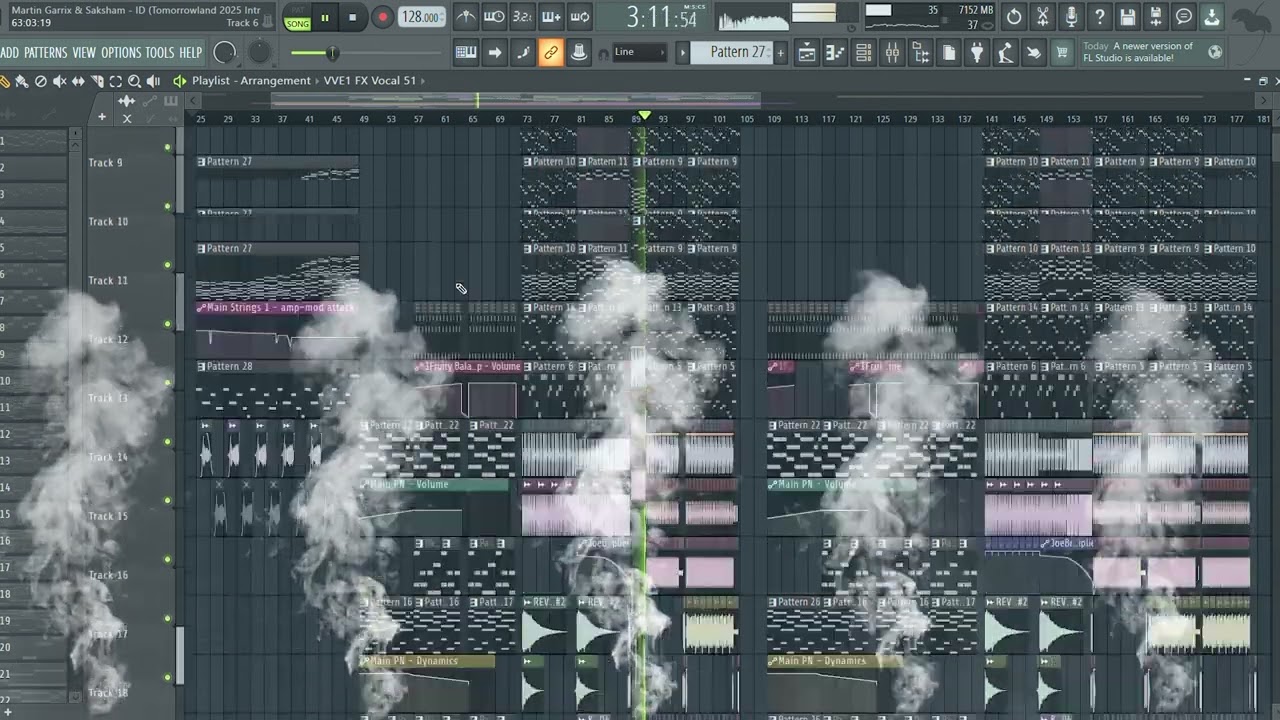Add new pattern with plus button
Viewport: 1280px width, 720px height.
pyautogui.click(x=781, y=52)
